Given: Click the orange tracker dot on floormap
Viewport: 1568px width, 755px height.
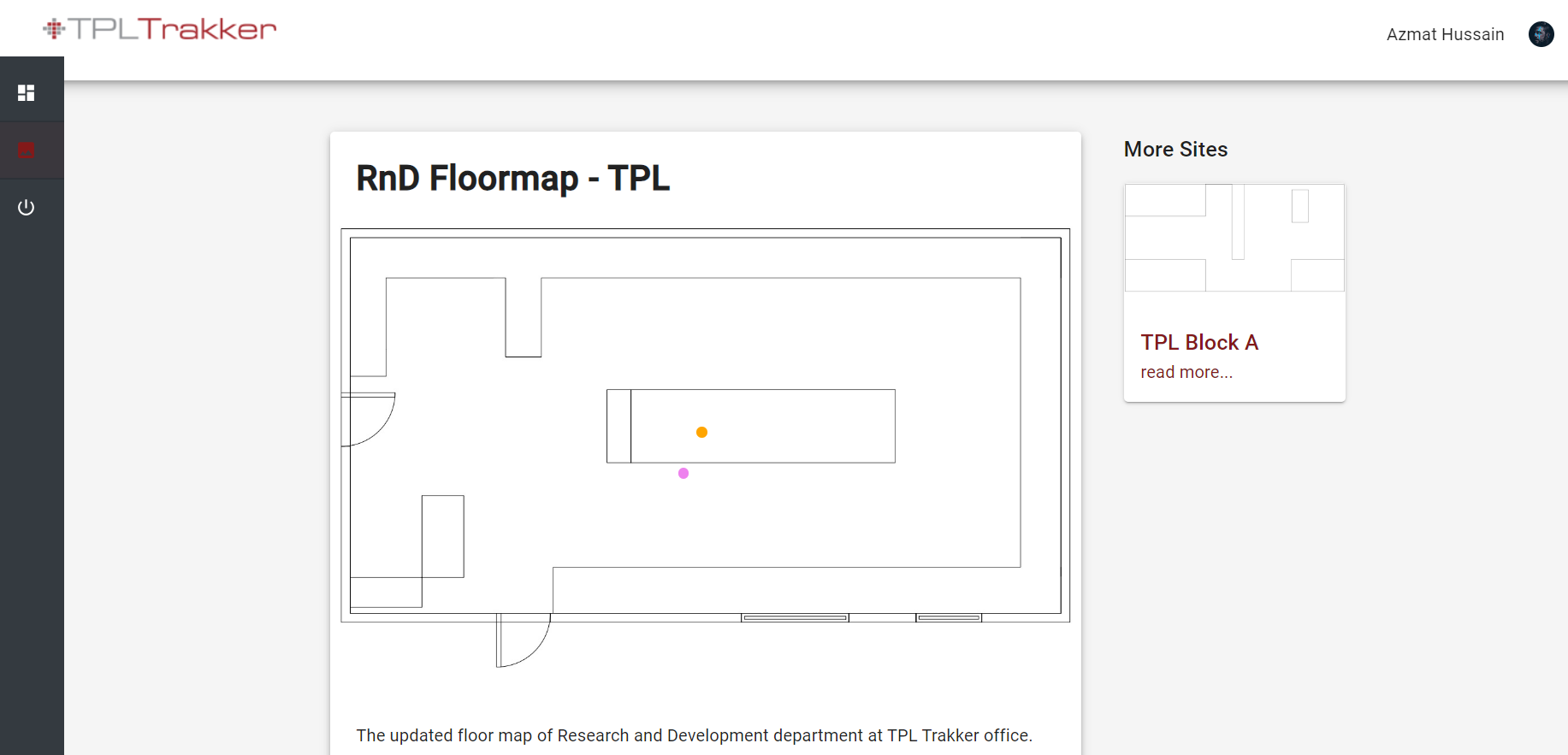Looking at the screenshot, I should (x=701, y=432).
